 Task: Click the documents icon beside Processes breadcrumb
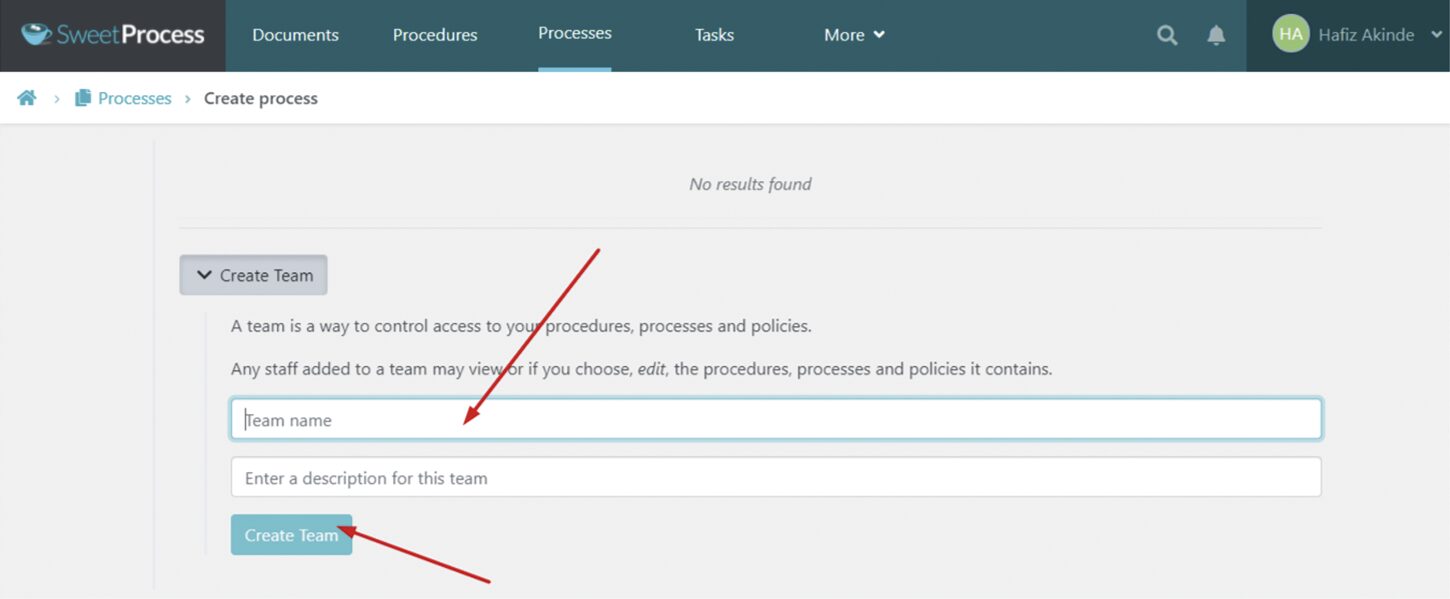coord(83,98)
